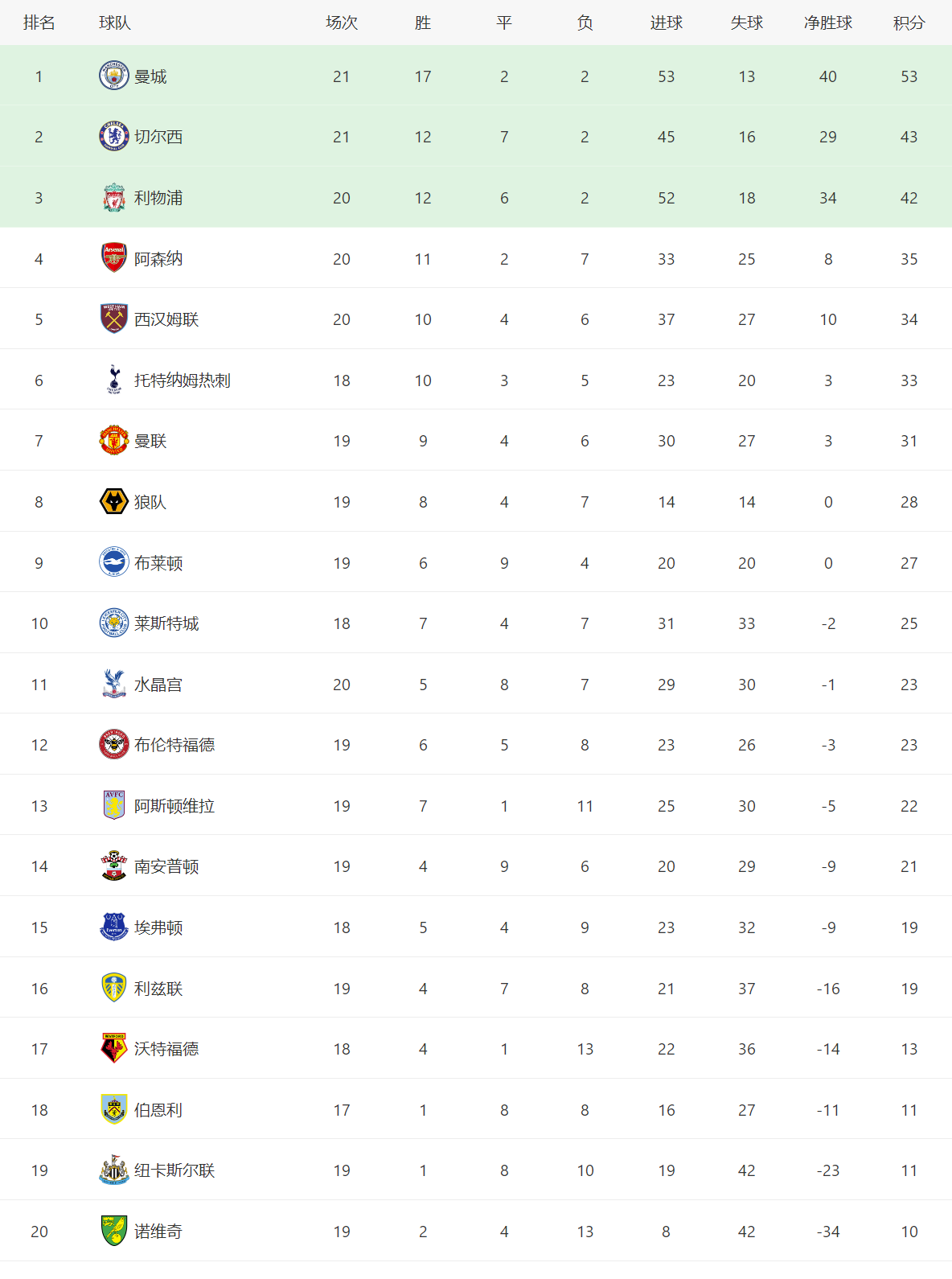Image resolution: width=952 pixels, height=1279 pixels.
Task: Open the 阿斯顿维拉 team link
Action: coord(174,806)
